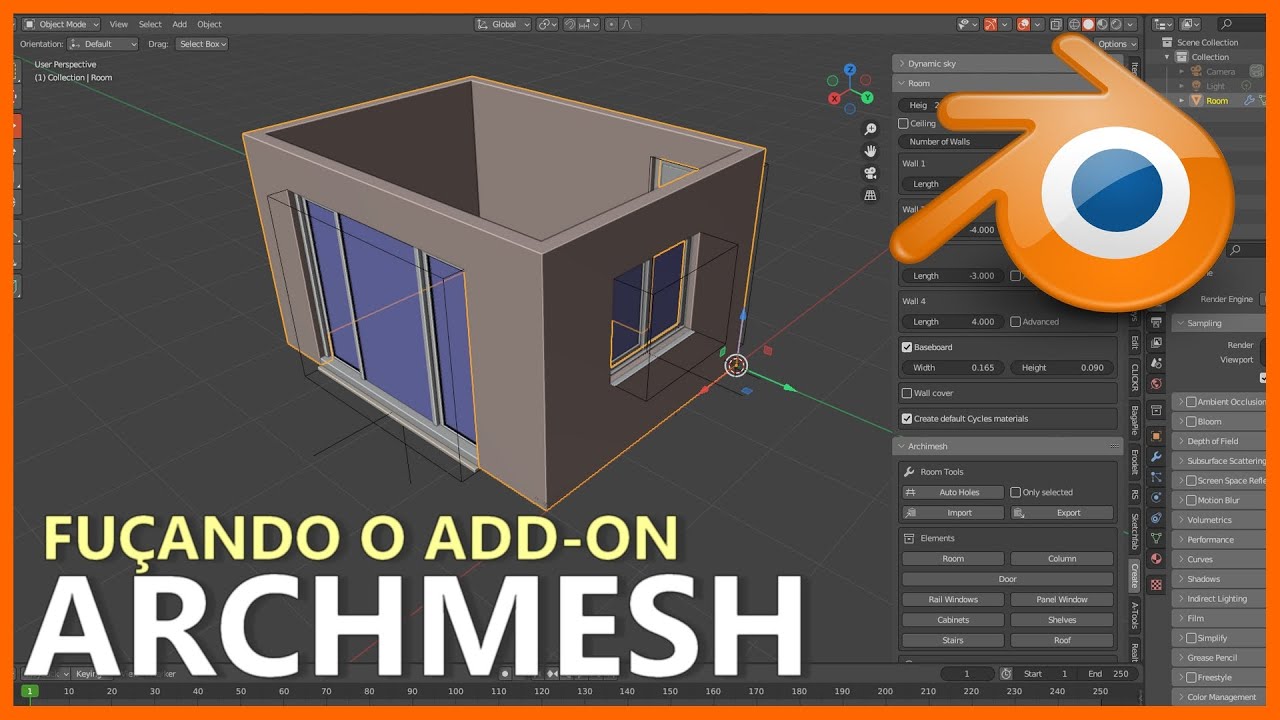Click the Column element button
The height and width of the screenshot is (720, 1280).
point(1062,559)
